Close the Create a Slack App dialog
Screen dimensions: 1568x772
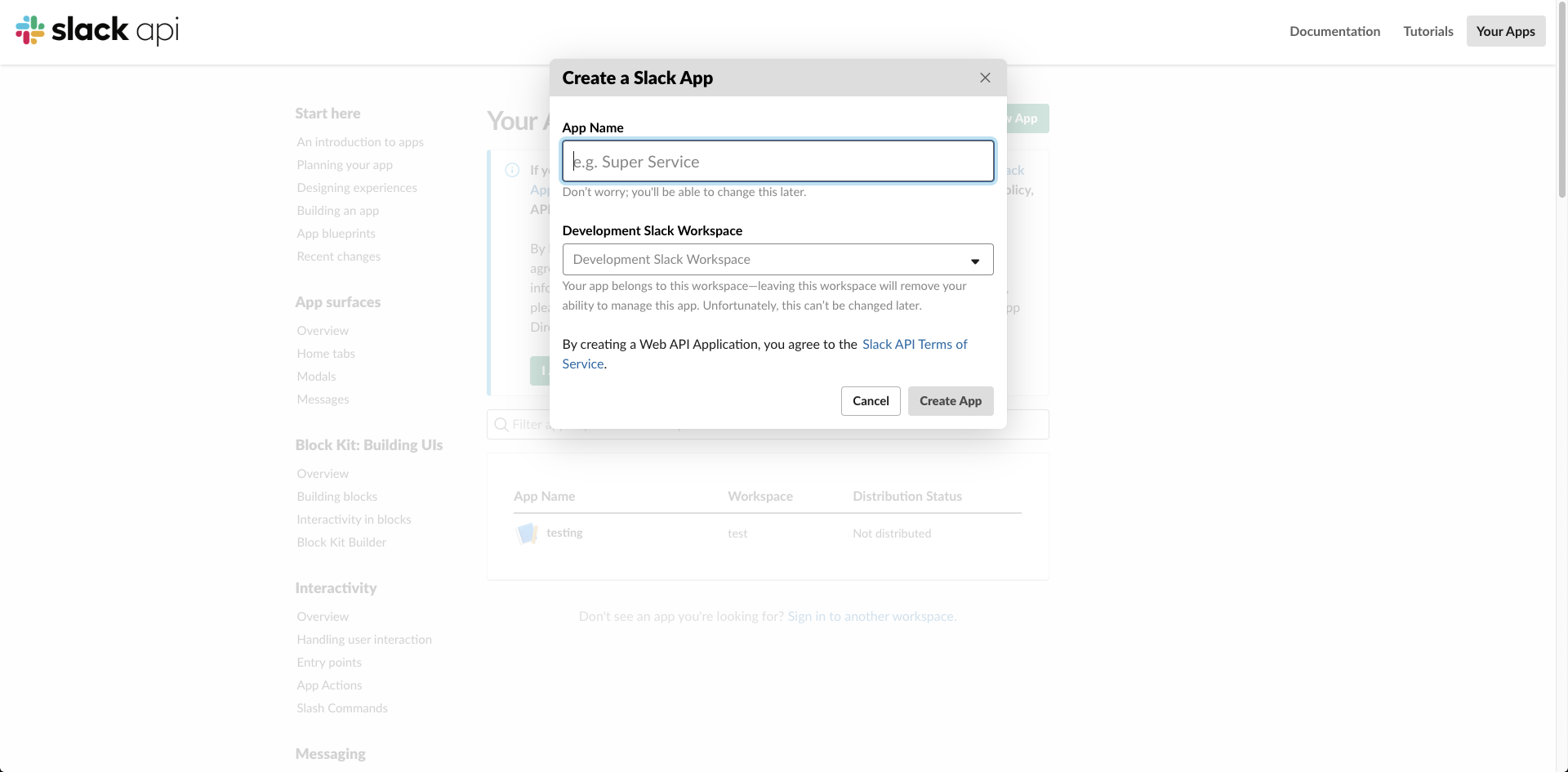(x=985, y=78)
